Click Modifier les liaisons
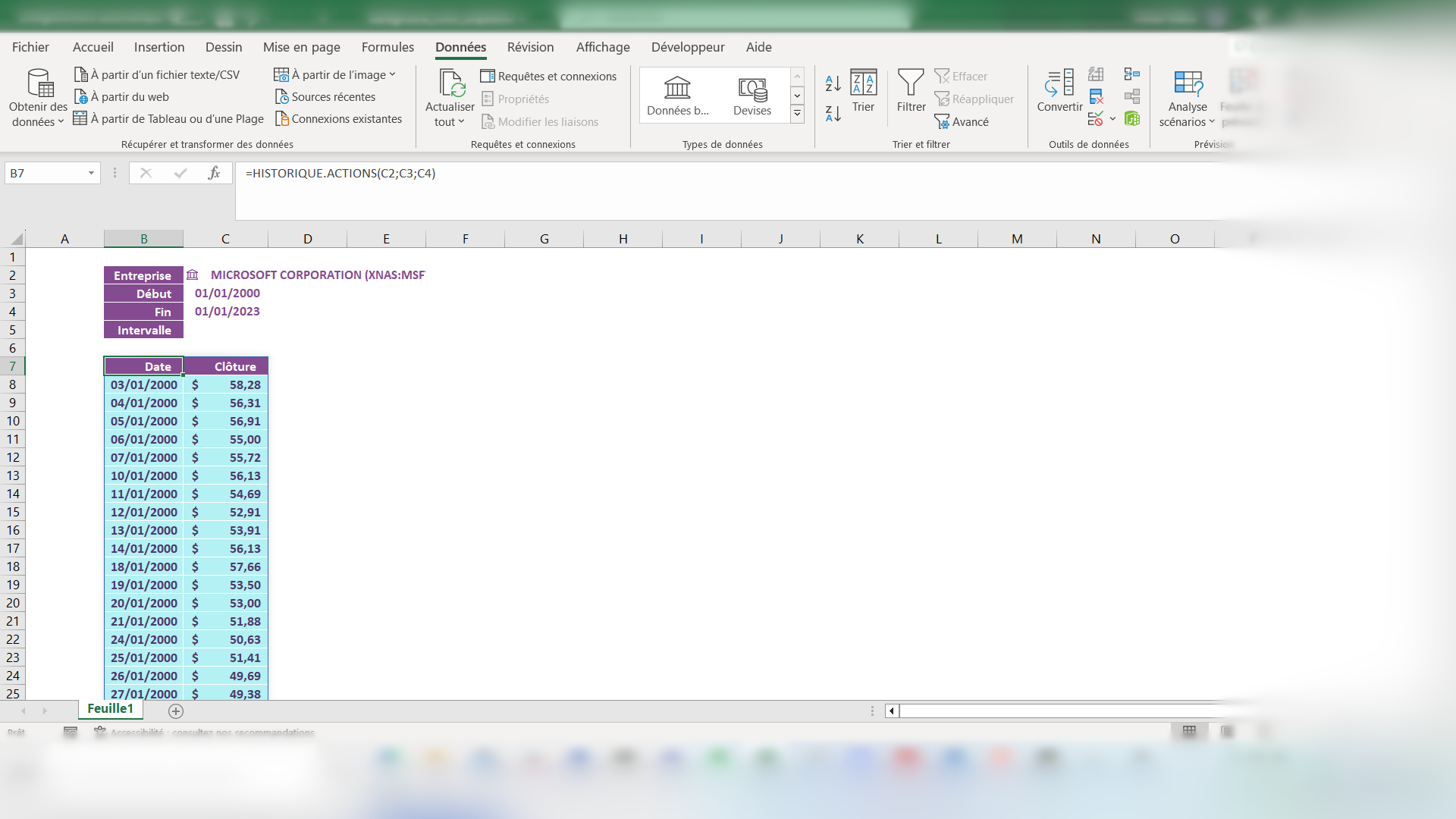 tap(539, 121)
